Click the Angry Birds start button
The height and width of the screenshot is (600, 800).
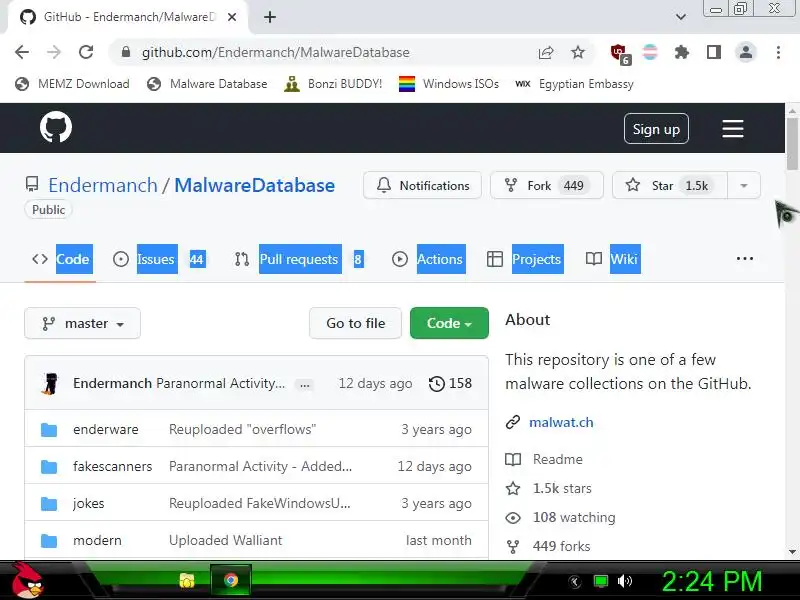[x=27, y=580]
